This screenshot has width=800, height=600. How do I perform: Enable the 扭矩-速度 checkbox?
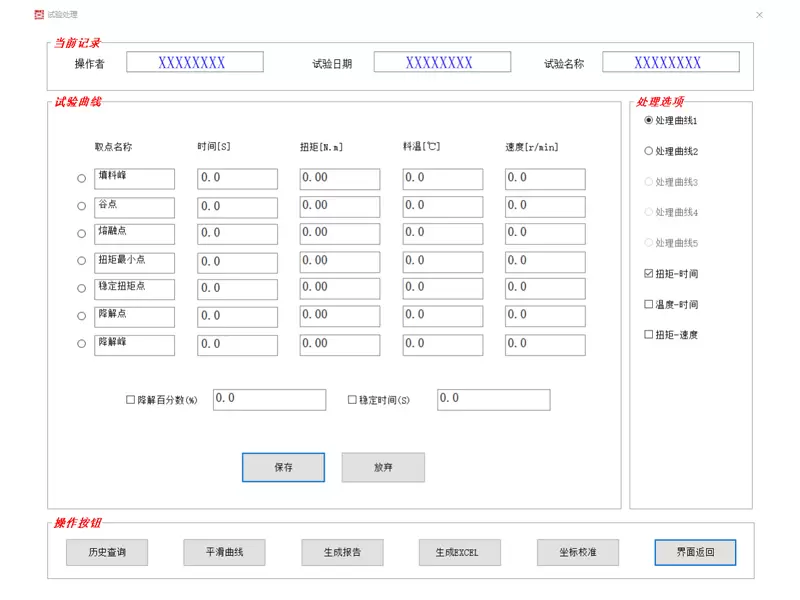point(649,334)
